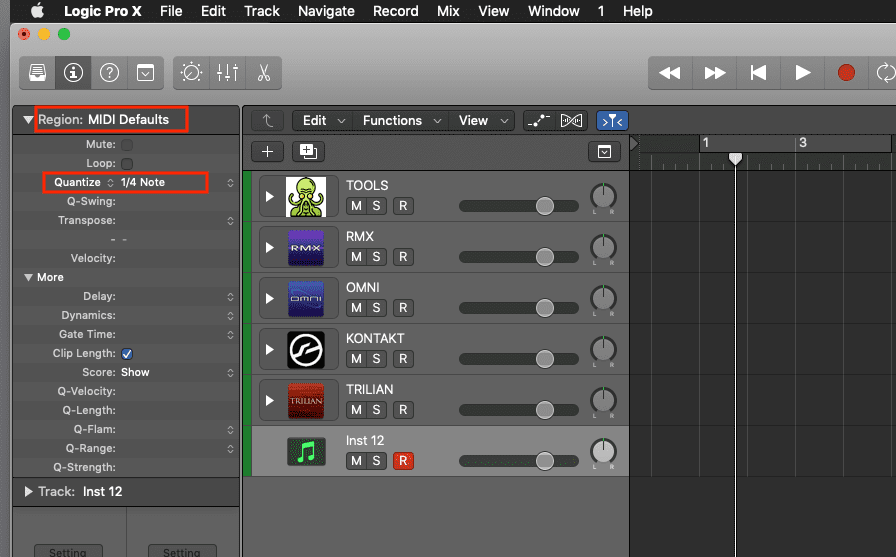Solo the RMX track with S button

376,257
